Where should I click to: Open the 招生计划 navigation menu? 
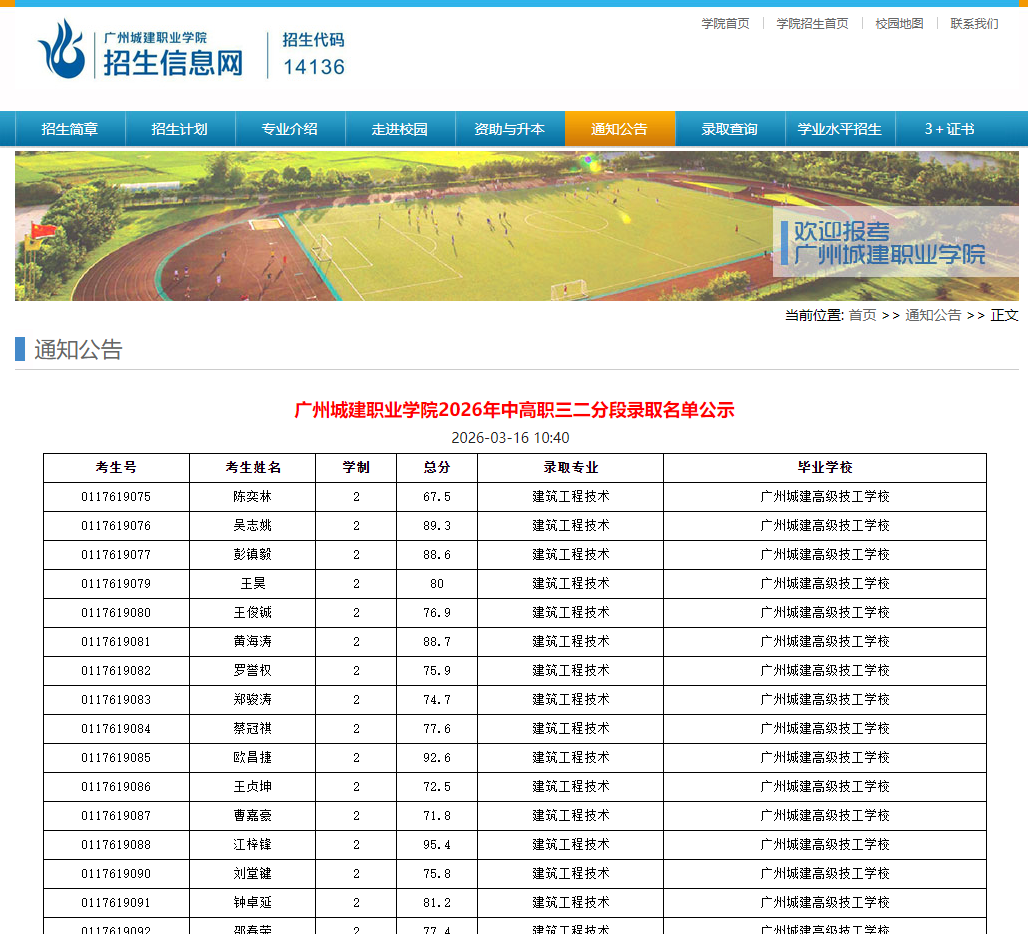(x=179, y=129)
